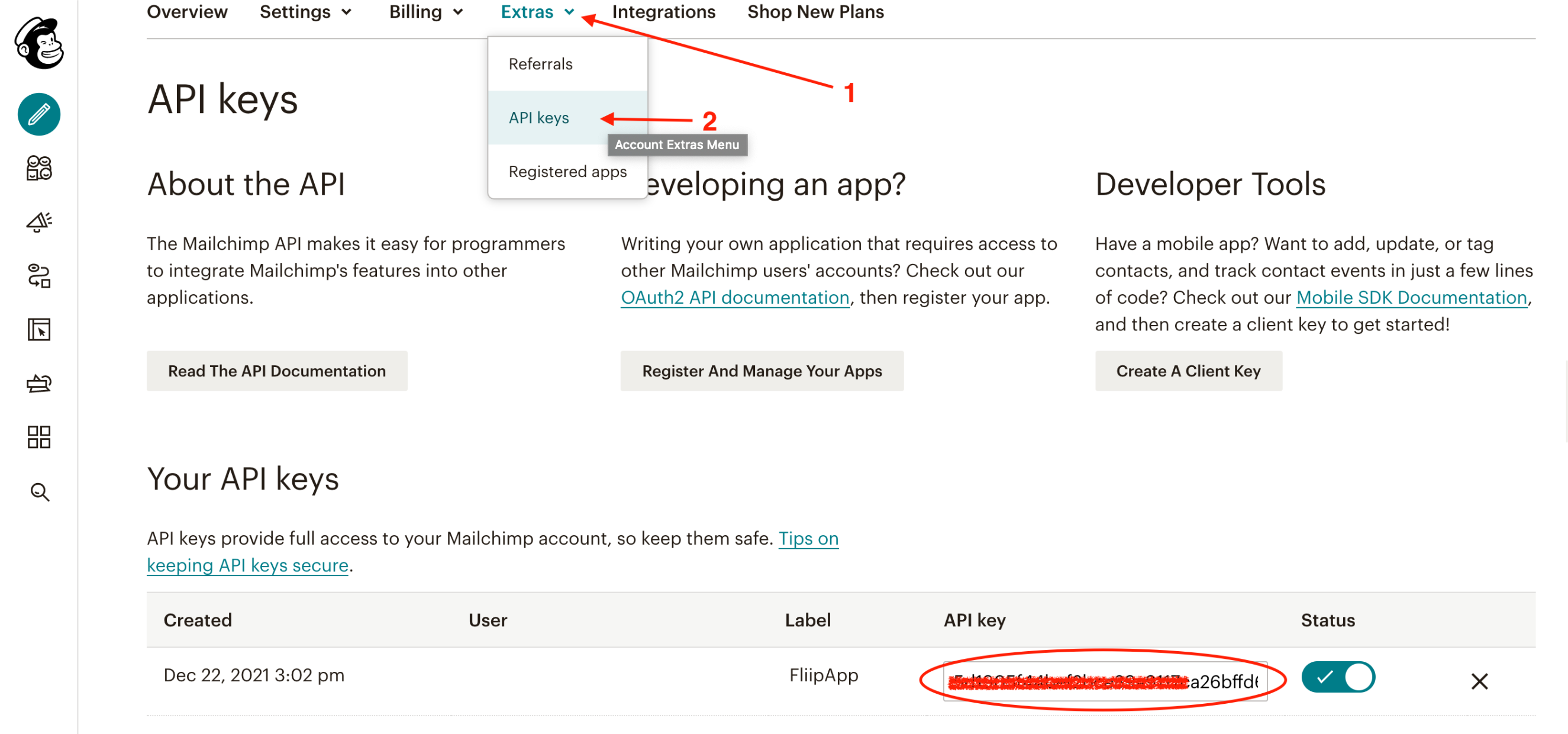Open the Integrations grid sidebar icon
The width and height of the screenshot is (1568, 734).
click(39, 437)
